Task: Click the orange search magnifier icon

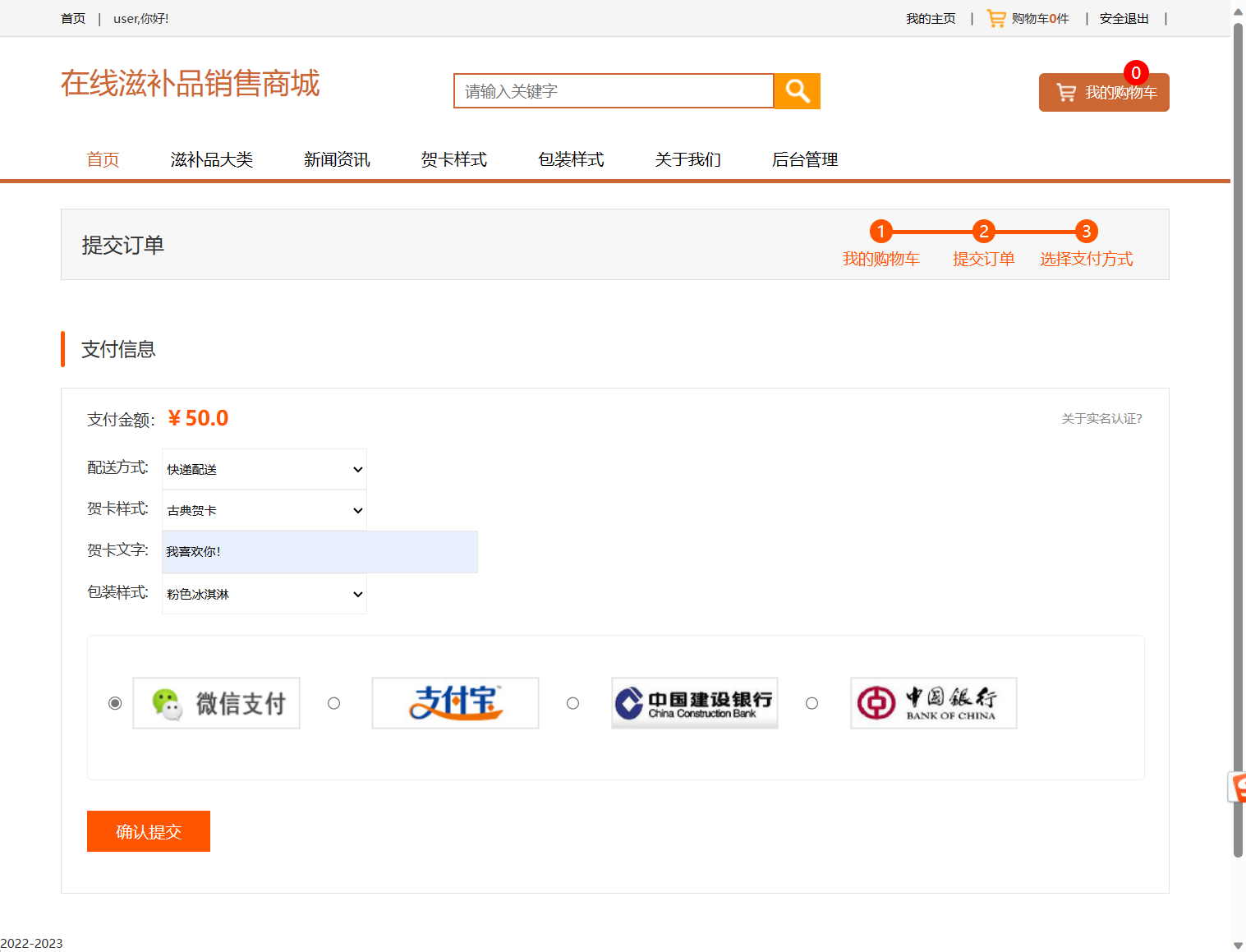Action: click(796, 90)
